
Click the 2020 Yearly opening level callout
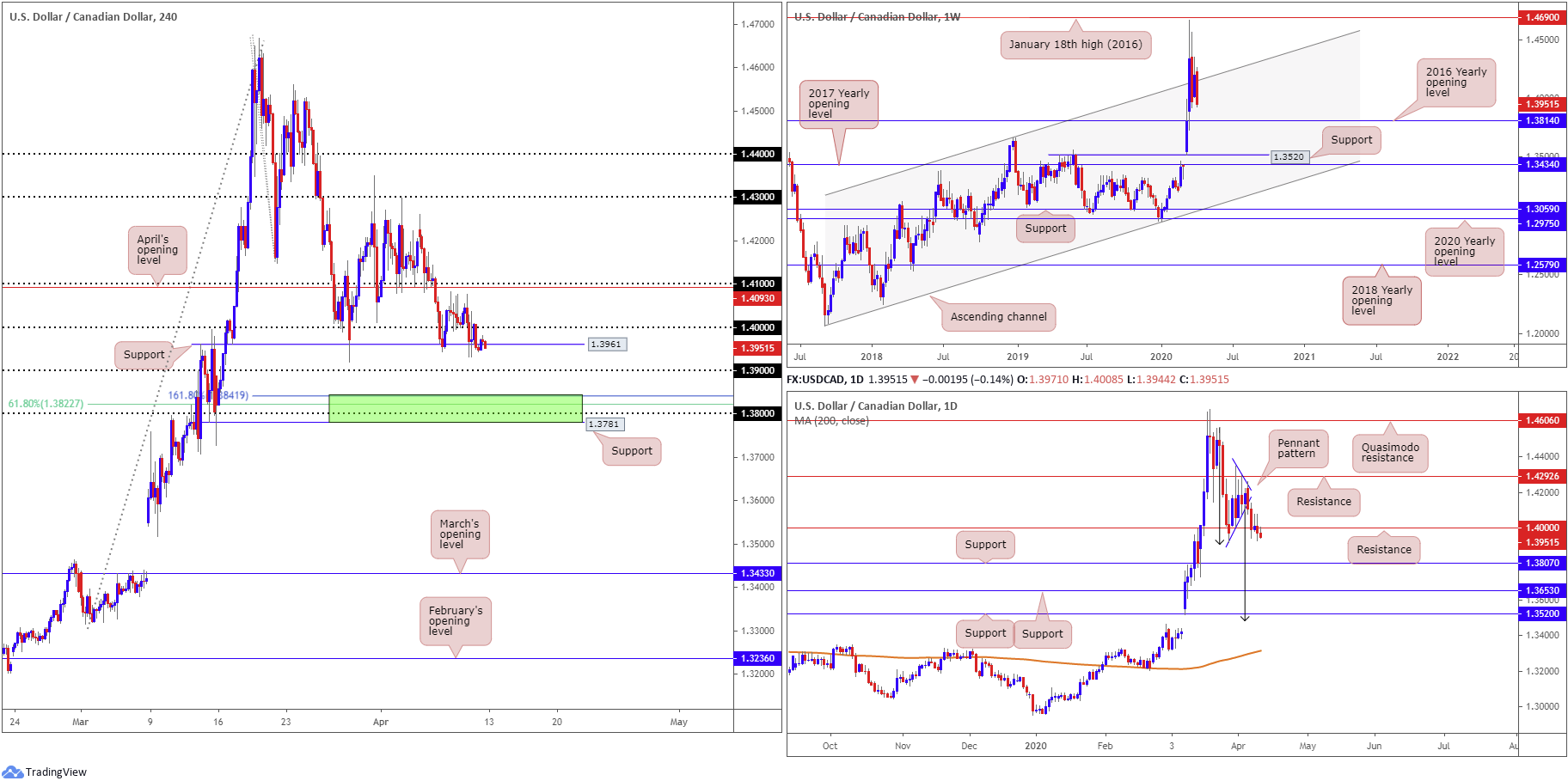tap(1465, 252)
